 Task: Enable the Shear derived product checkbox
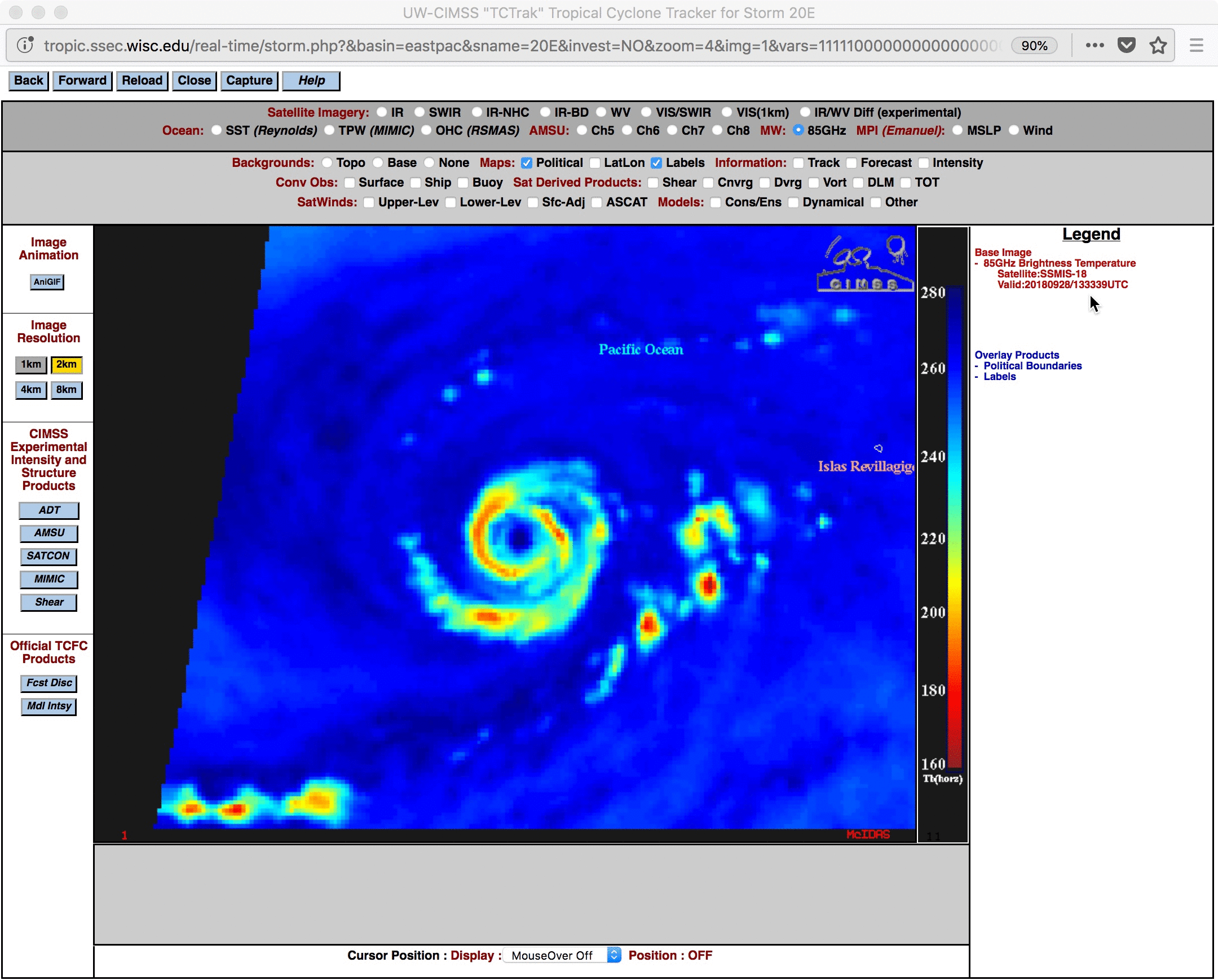point(653,183)
